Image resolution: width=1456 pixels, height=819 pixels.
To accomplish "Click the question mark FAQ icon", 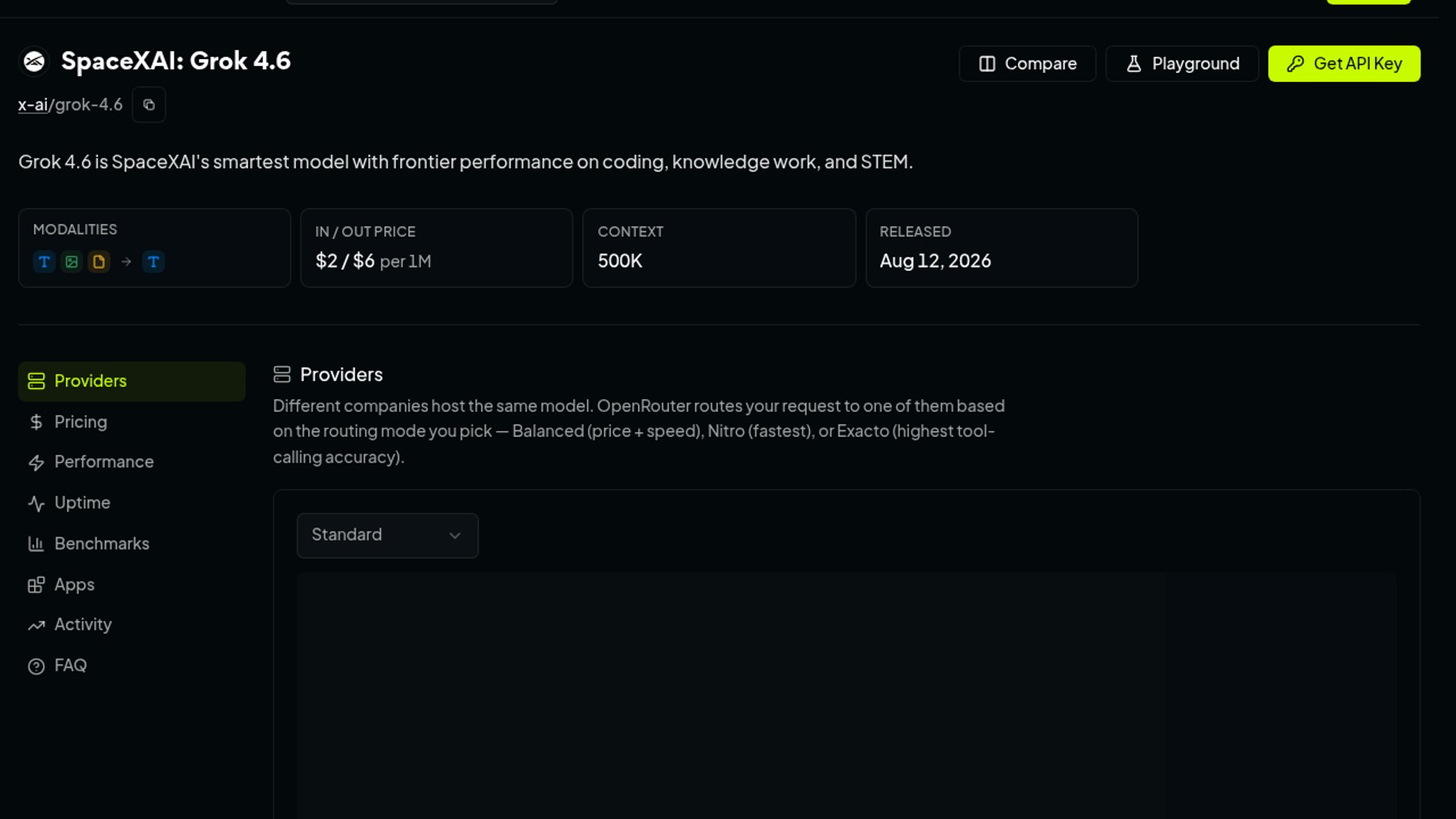I will 36,667.
